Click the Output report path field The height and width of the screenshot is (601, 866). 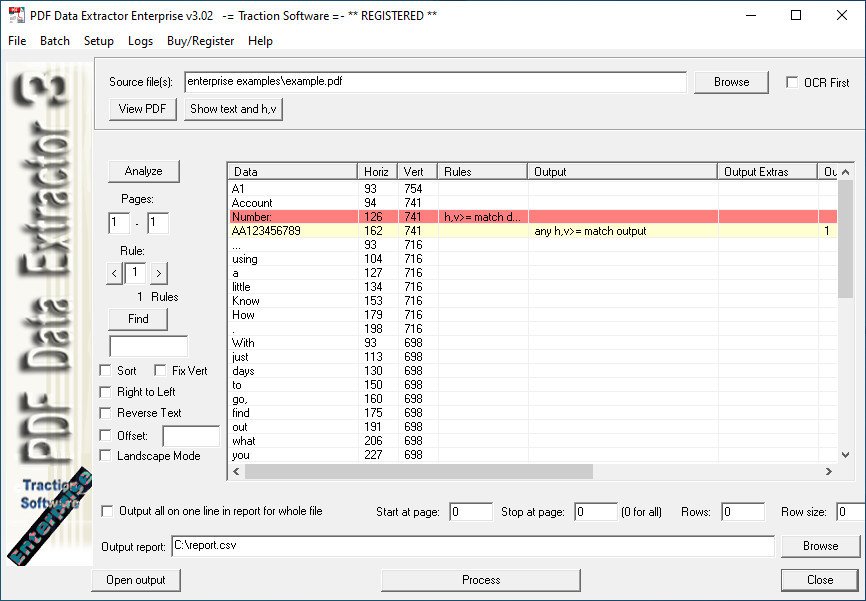pyautogui.click(x=471, y=546)
